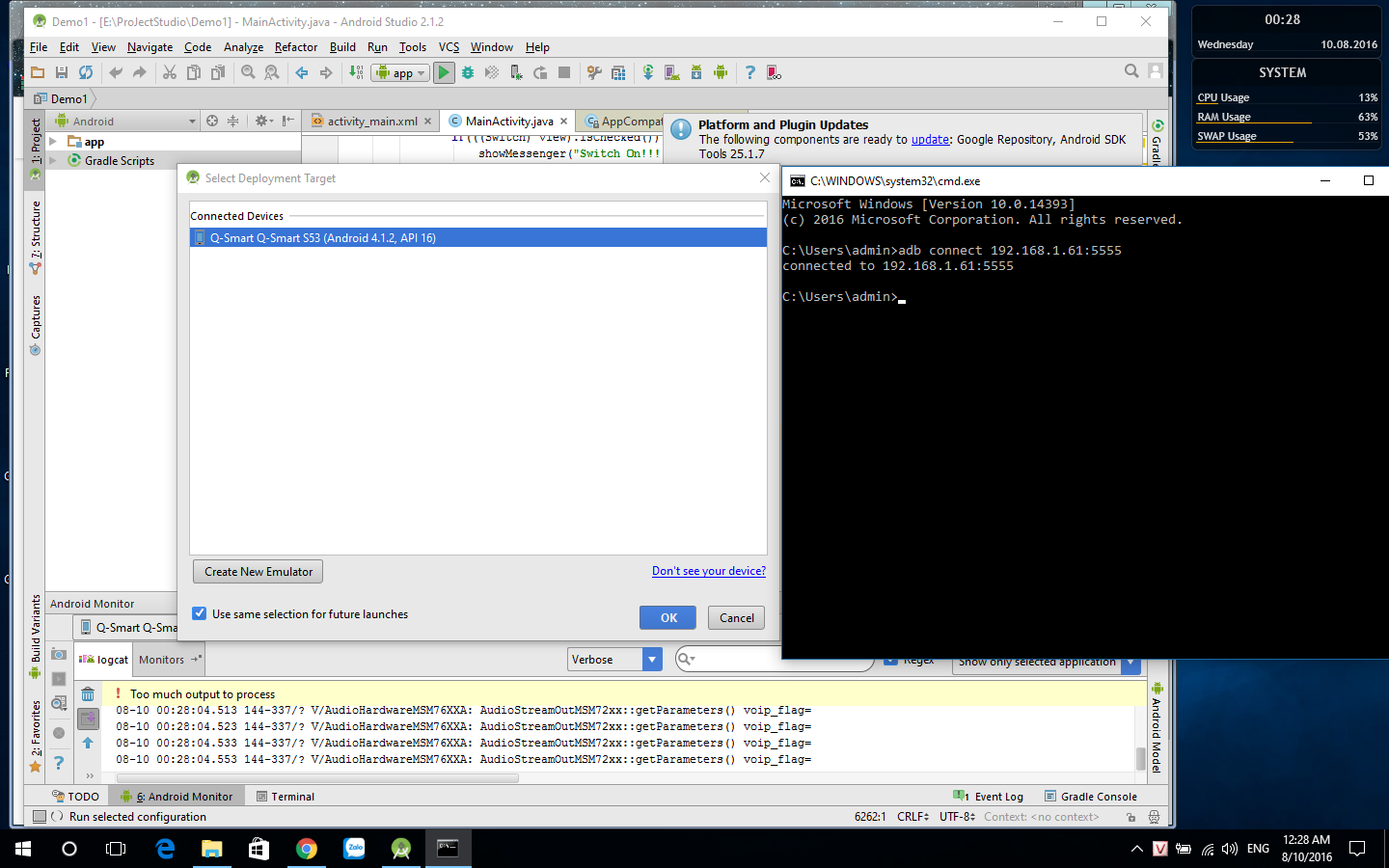
Task: Click the Redo arrow toolbar icon
Action: click(x=140, y=72)
